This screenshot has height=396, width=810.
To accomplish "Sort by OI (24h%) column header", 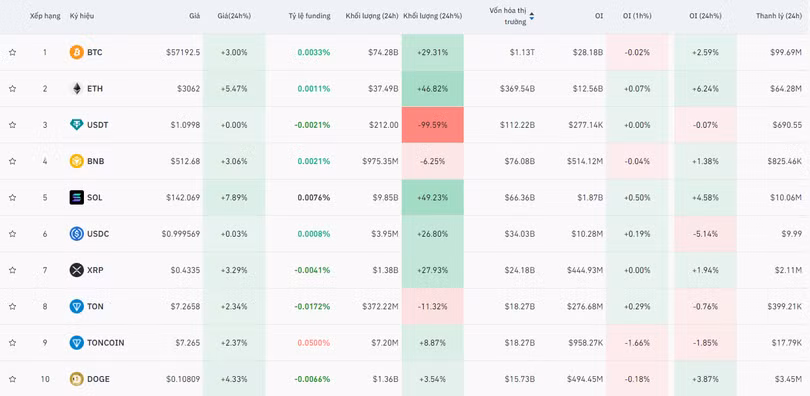I will click(x=705, y=16).
